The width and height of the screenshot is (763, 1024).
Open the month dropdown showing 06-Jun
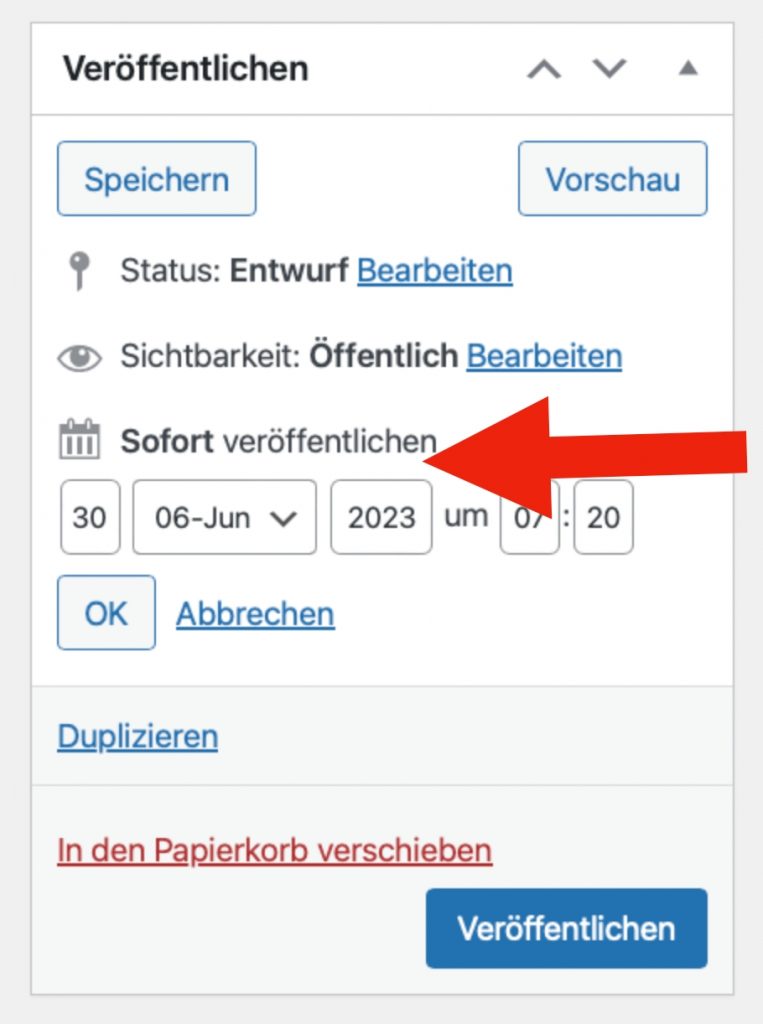pos(224,517)
